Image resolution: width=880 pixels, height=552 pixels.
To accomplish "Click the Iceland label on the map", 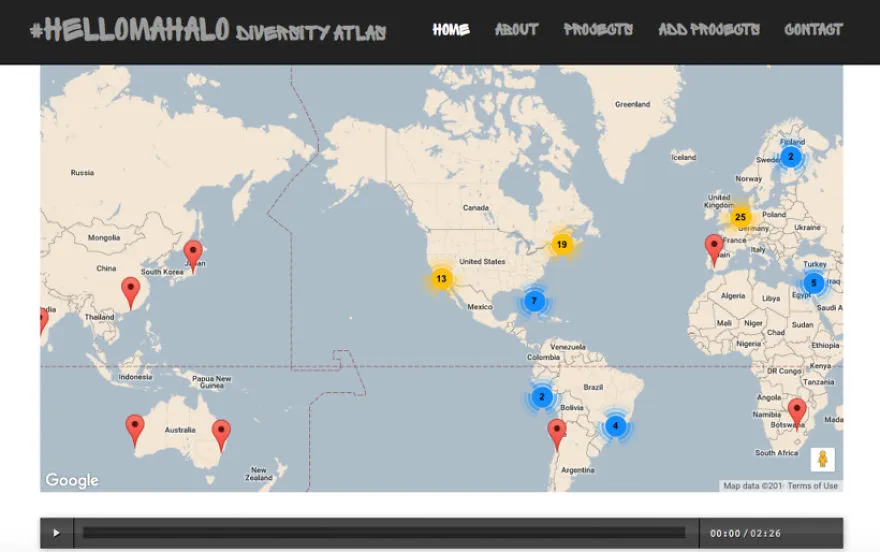I will click(684, 158).
